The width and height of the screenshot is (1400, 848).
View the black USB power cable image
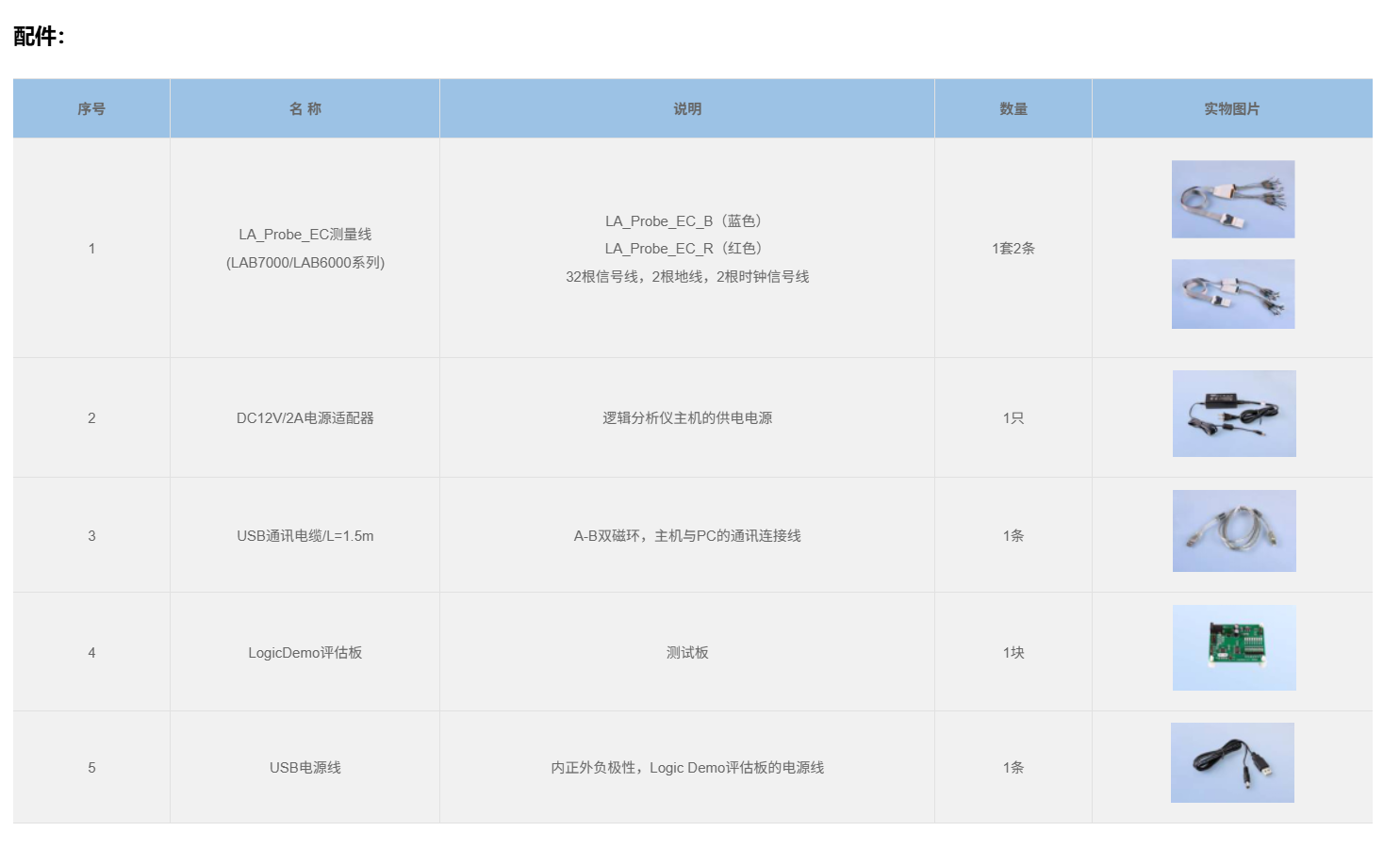1232,762
